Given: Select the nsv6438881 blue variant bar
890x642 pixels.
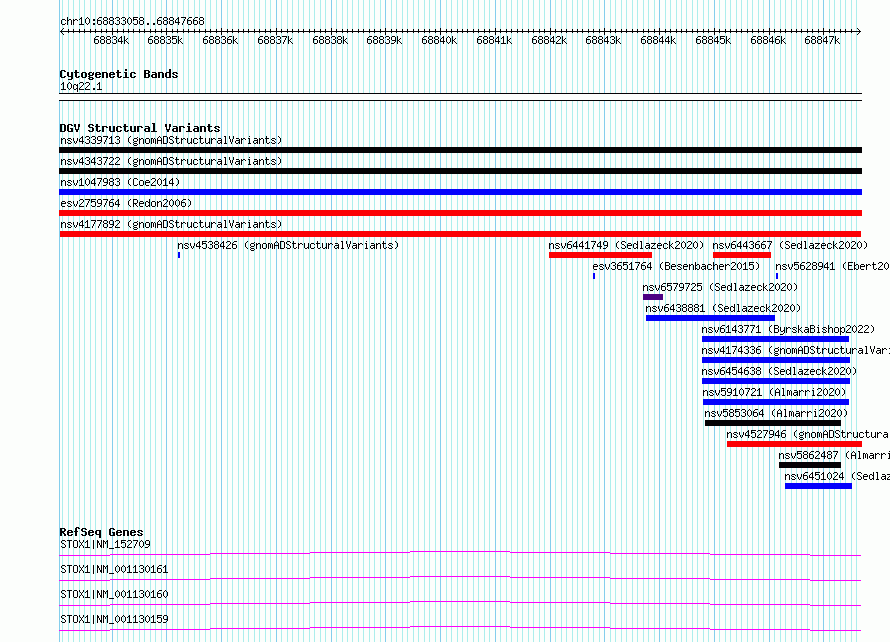Looking at the screenshot, I should [x=710, y=318].
